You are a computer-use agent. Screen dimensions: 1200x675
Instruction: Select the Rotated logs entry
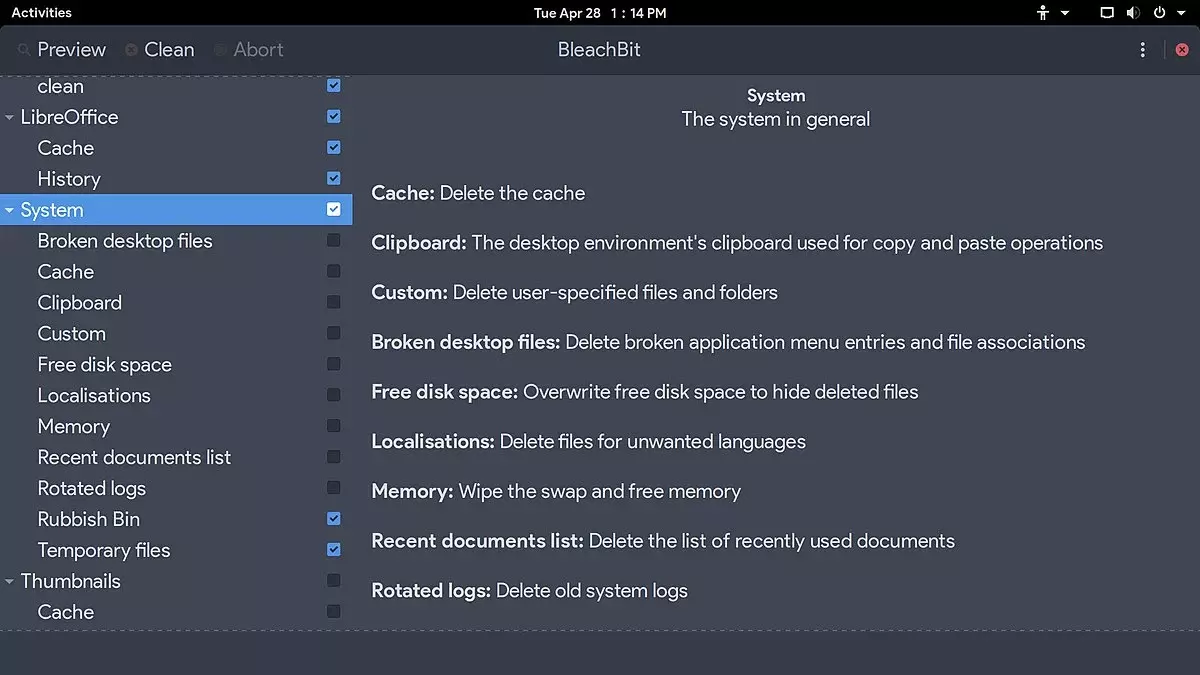[92, 488]
